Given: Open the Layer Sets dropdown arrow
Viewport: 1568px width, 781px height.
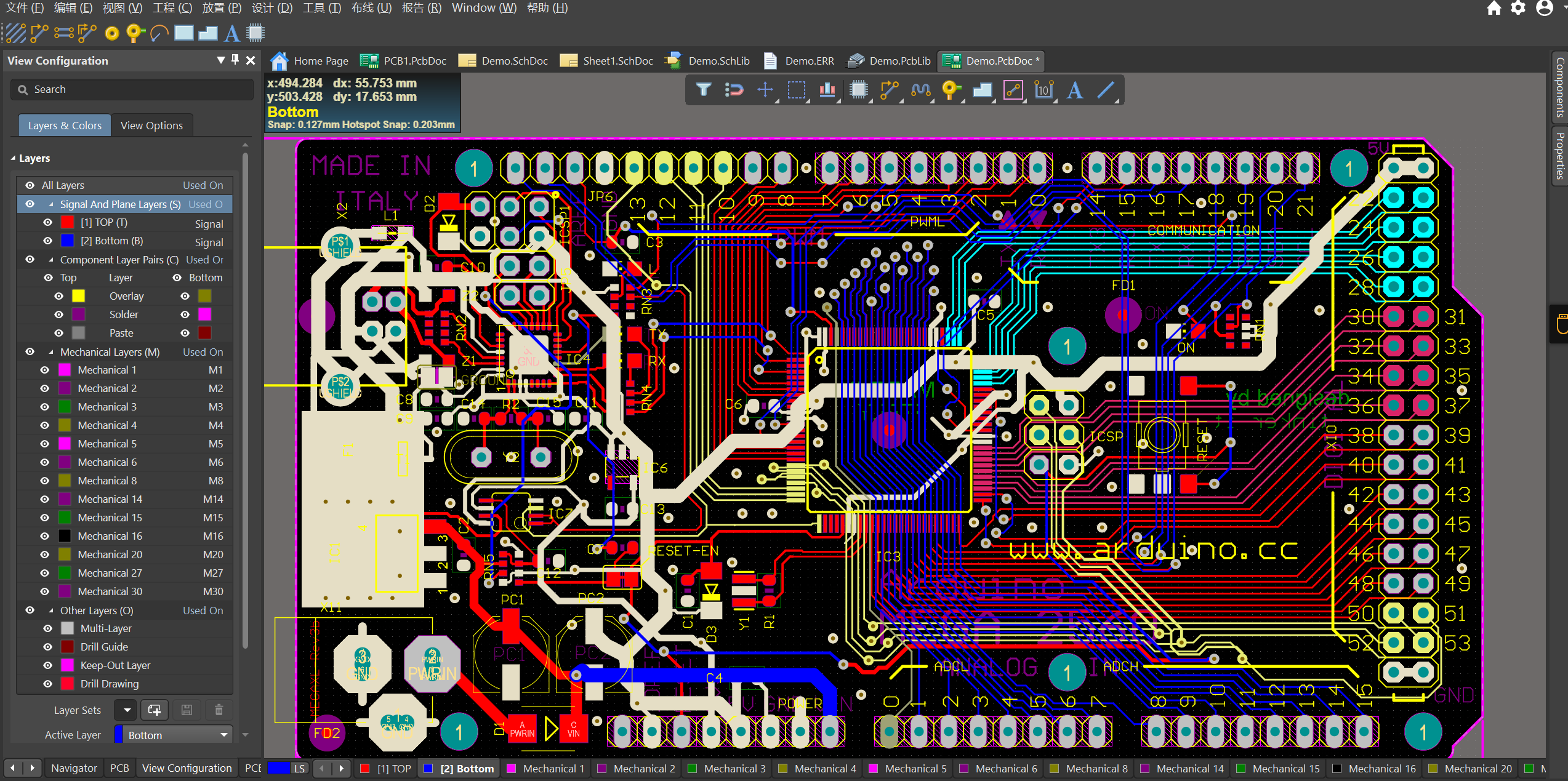Looking at the screenshot, I should coord(127,710).
